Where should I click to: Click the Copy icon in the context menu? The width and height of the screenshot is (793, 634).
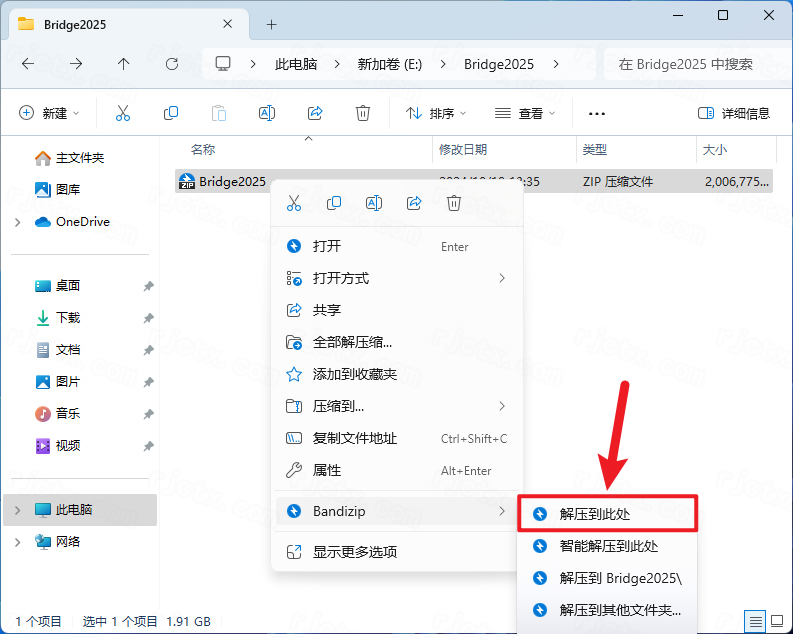point(334,203)
